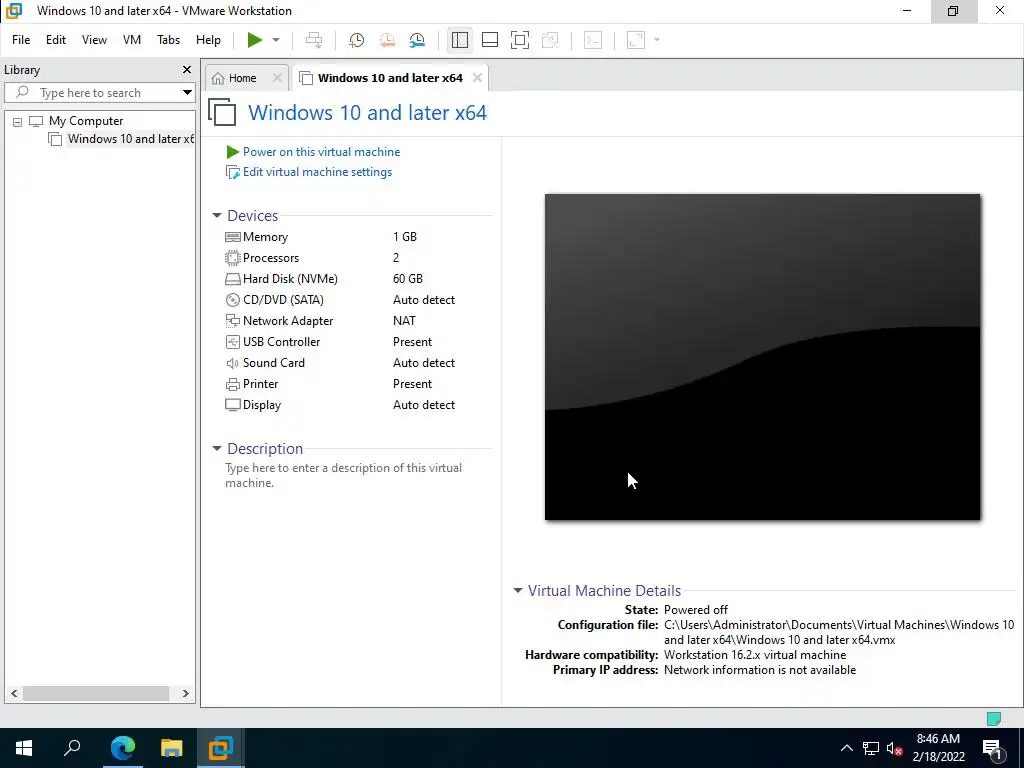Toggle the thumbnail bar toolbar icon
1024x768 pixels.
490,40
